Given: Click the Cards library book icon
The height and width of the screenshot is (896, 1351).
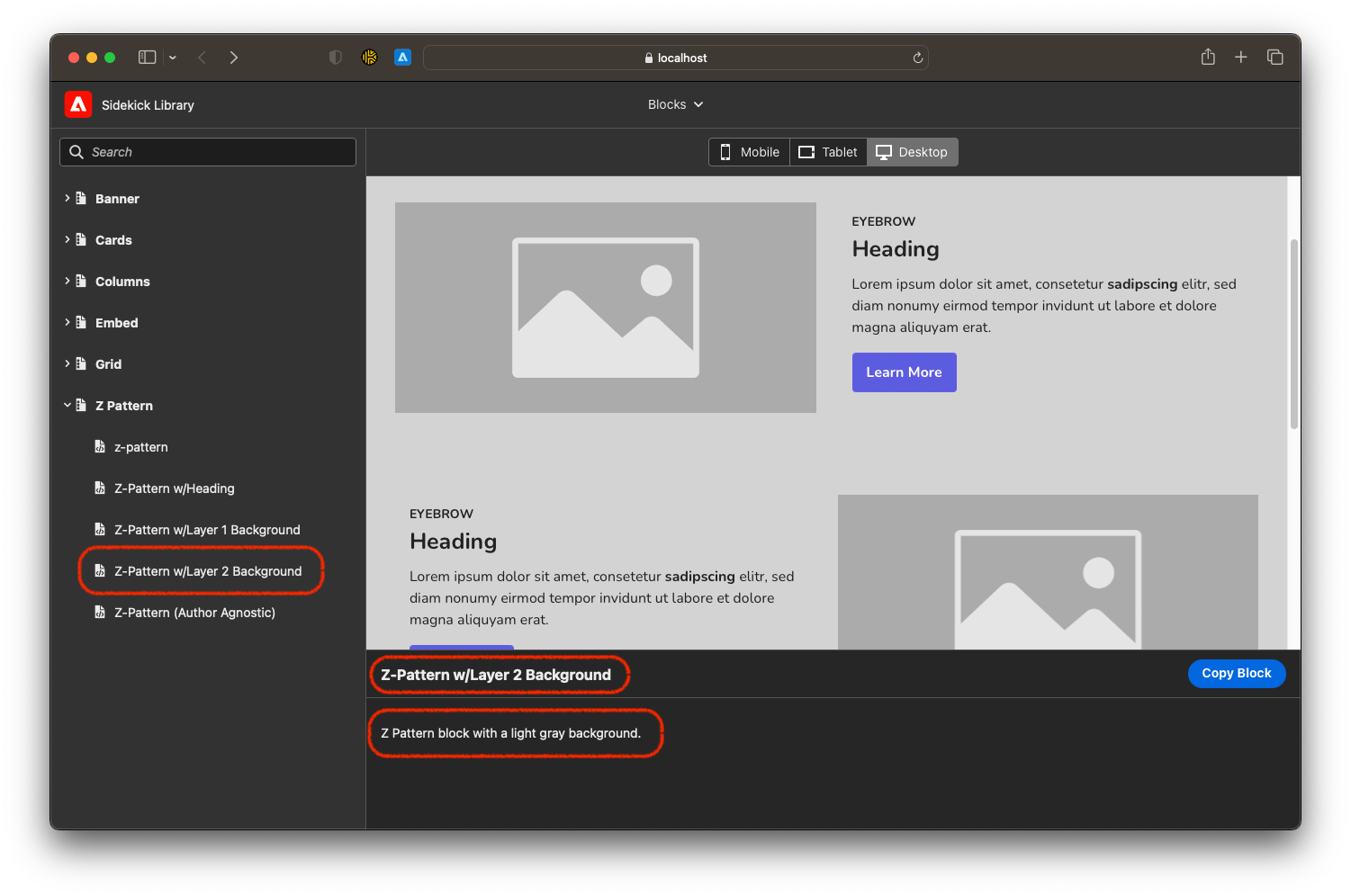Looking at the screenshot, I should click(83, 239).
